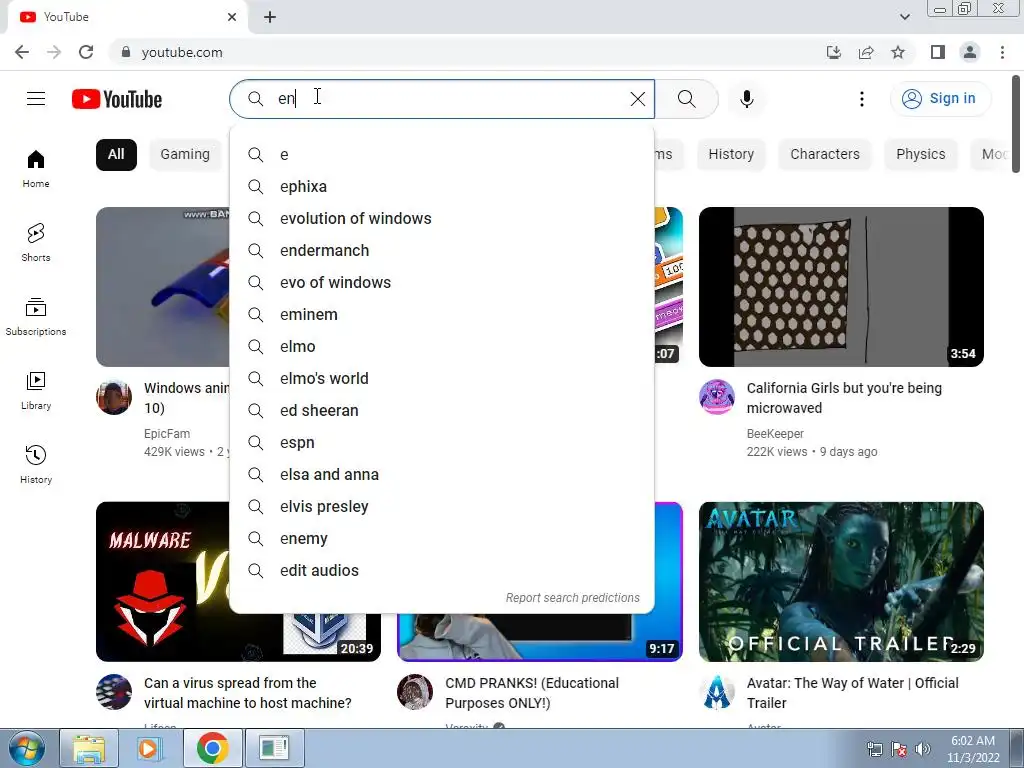The height and width of the screenshot is (768, 1024).
Task: Pick the 'ed sheeran' suggestion
Action: [x=442, y=411]
